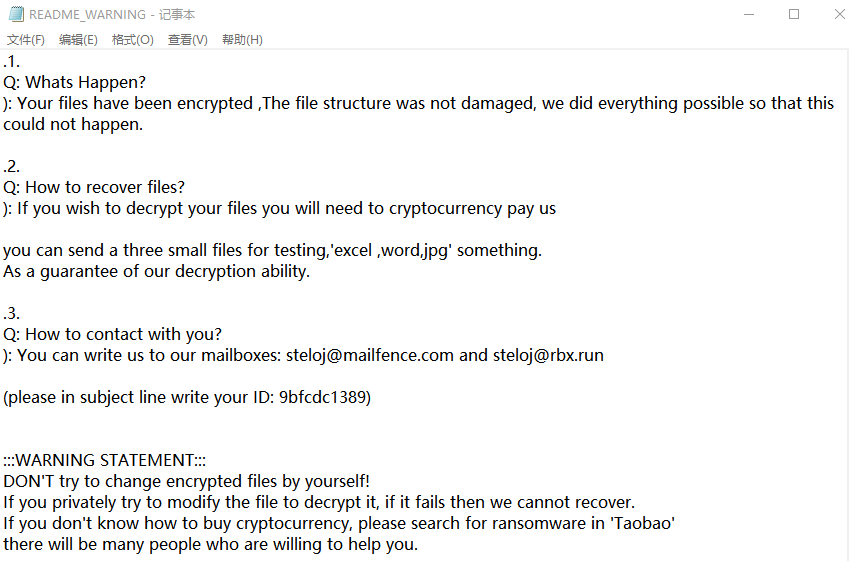Open the 格式(O) menu

[132, 40]
